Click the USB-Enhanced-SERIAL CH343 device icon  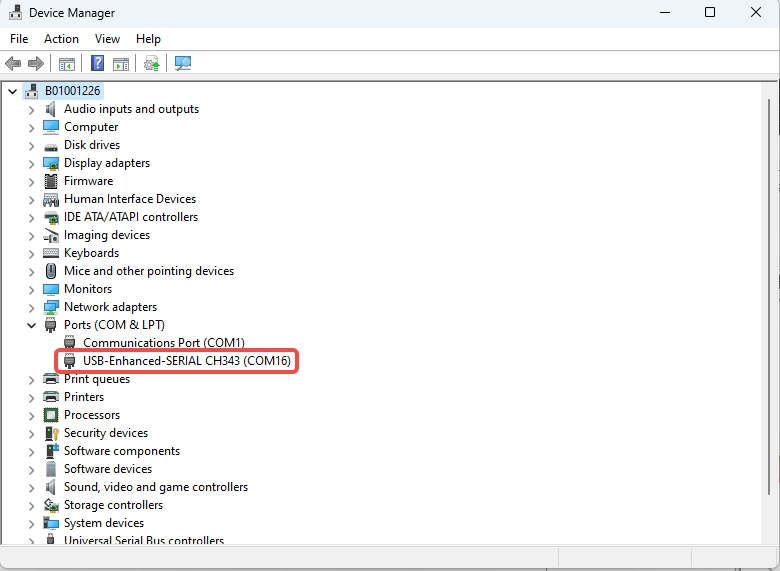pos(70,361)
